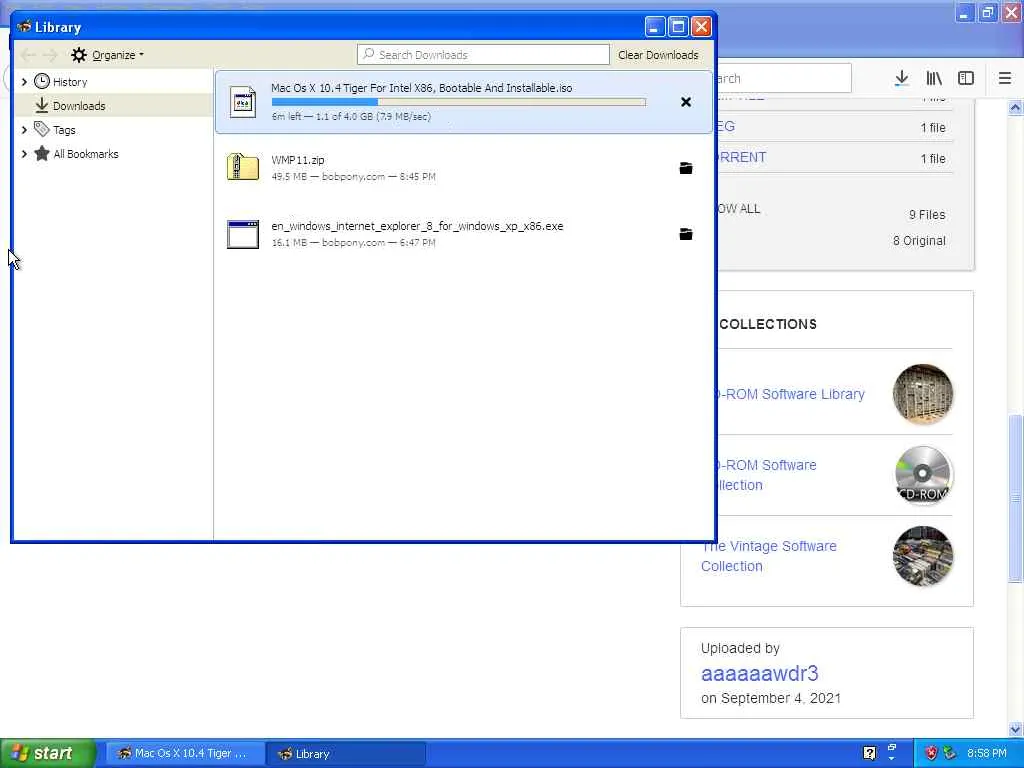Screen dimensions: 1024x768
Task: Click scrollbar down arrow in browser window
Action: pyautogui.click(x=1016, y=729)
